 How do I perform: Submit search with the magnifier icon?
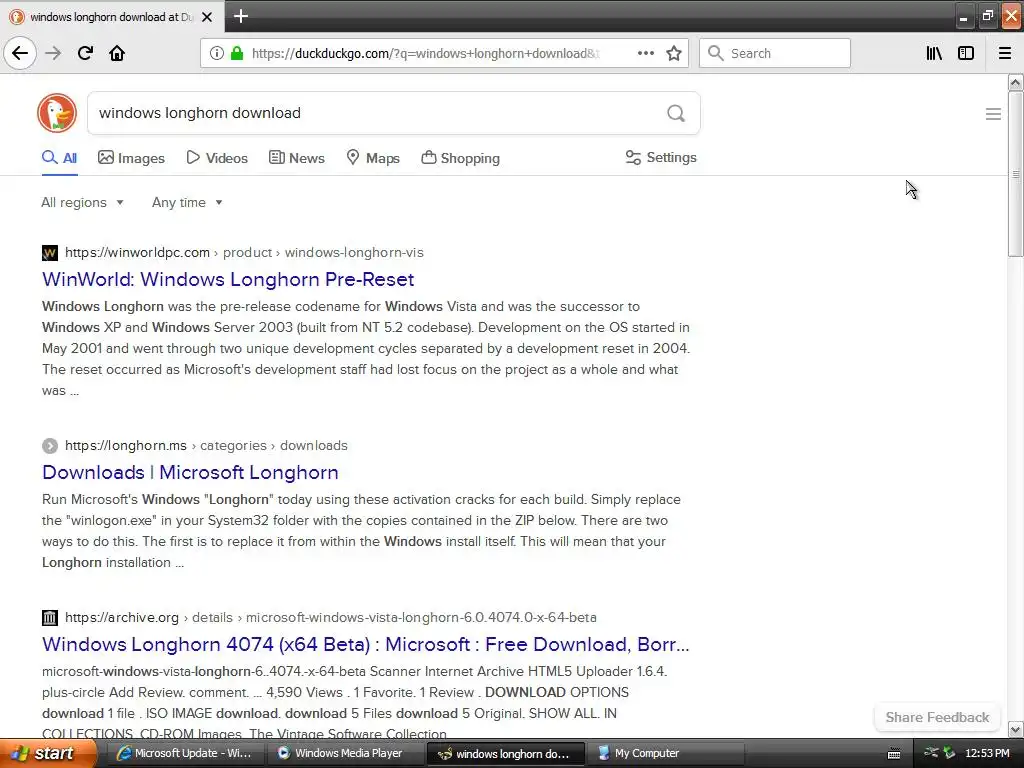click(x=676, y=113)
